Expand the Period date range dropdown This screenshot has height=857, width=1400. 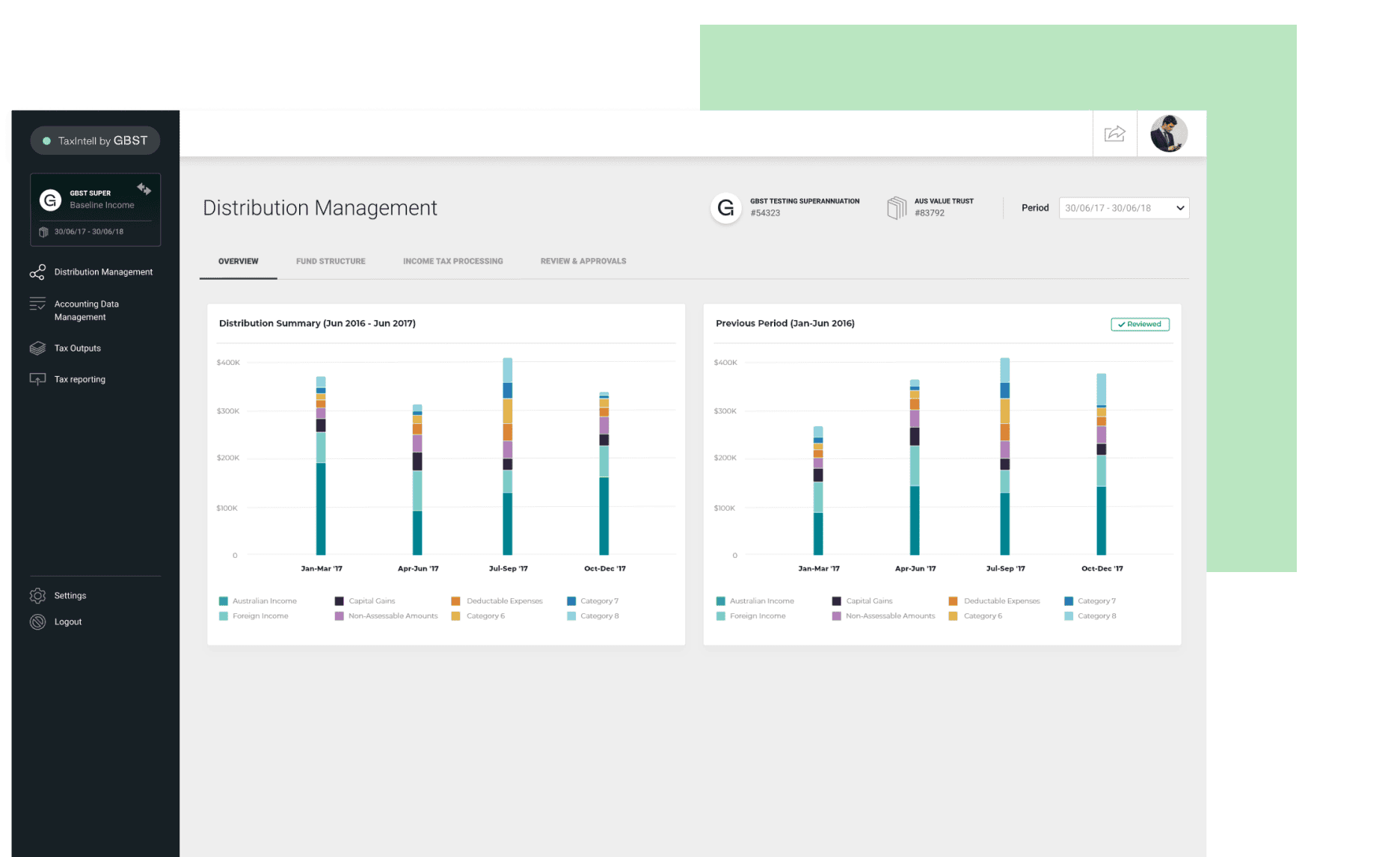click(1124, 208)
